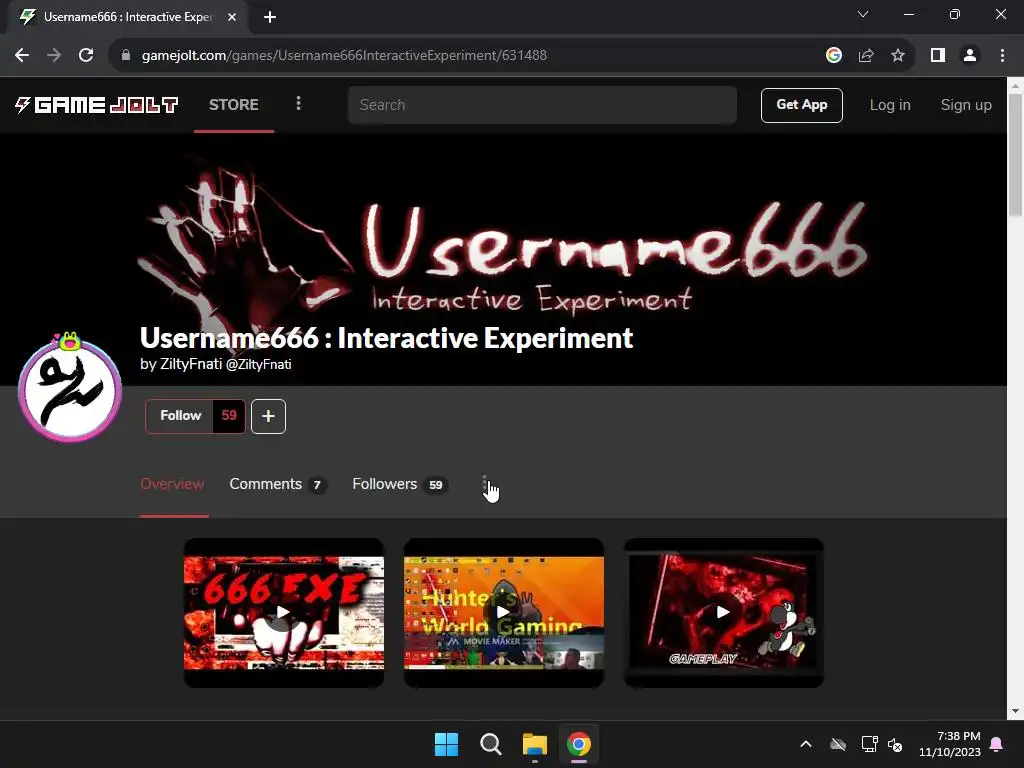Open the Chrome three-dot menu
Screen dimensions: 1024x768
tap(1002, 56)
